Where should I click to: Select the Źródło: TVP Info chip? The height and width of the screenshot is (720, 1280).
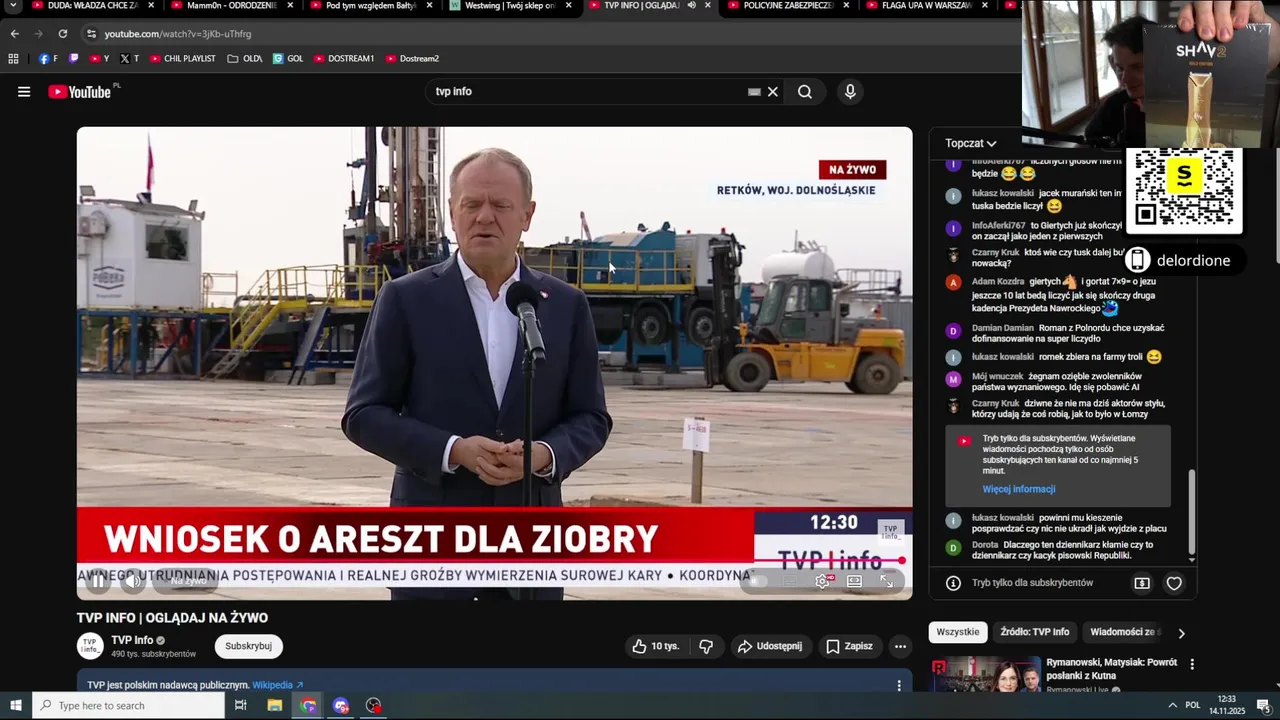(x=1034, y=632)
